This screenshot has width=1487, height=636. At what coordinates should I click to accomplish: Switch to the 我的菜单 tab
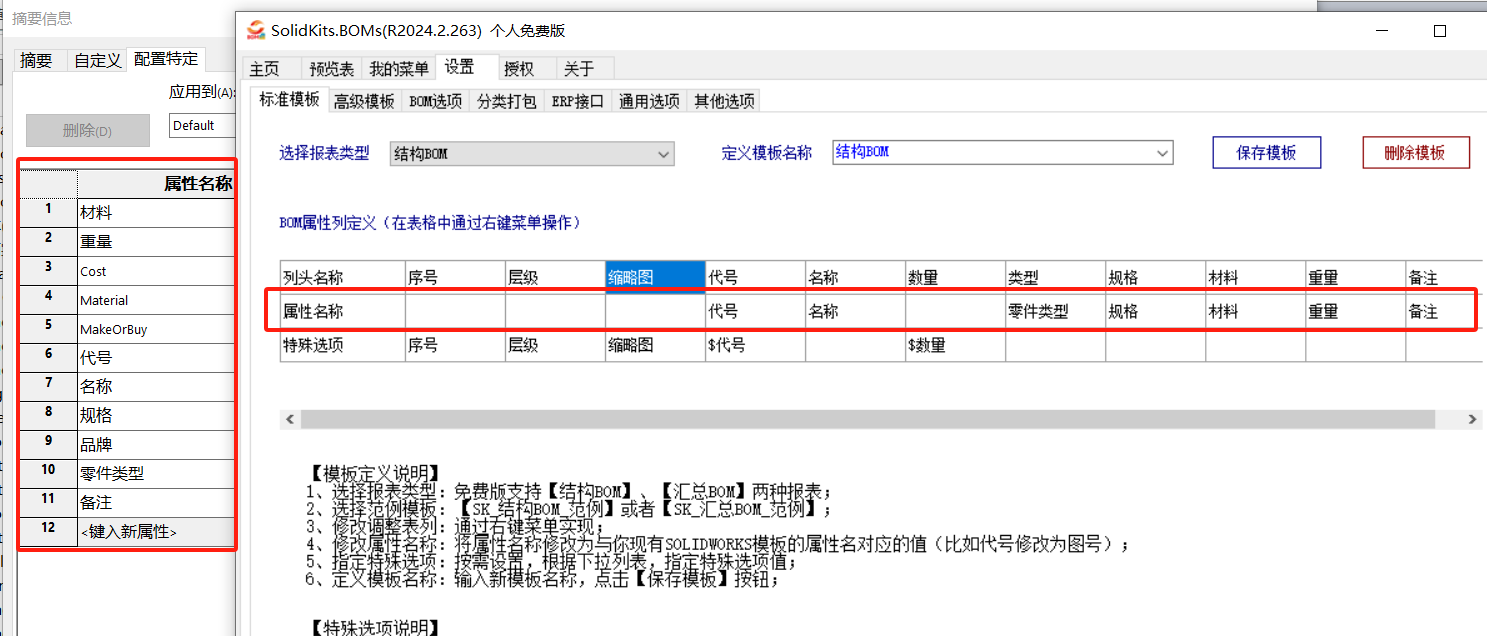pyautogui.click(x=398, y=68)
